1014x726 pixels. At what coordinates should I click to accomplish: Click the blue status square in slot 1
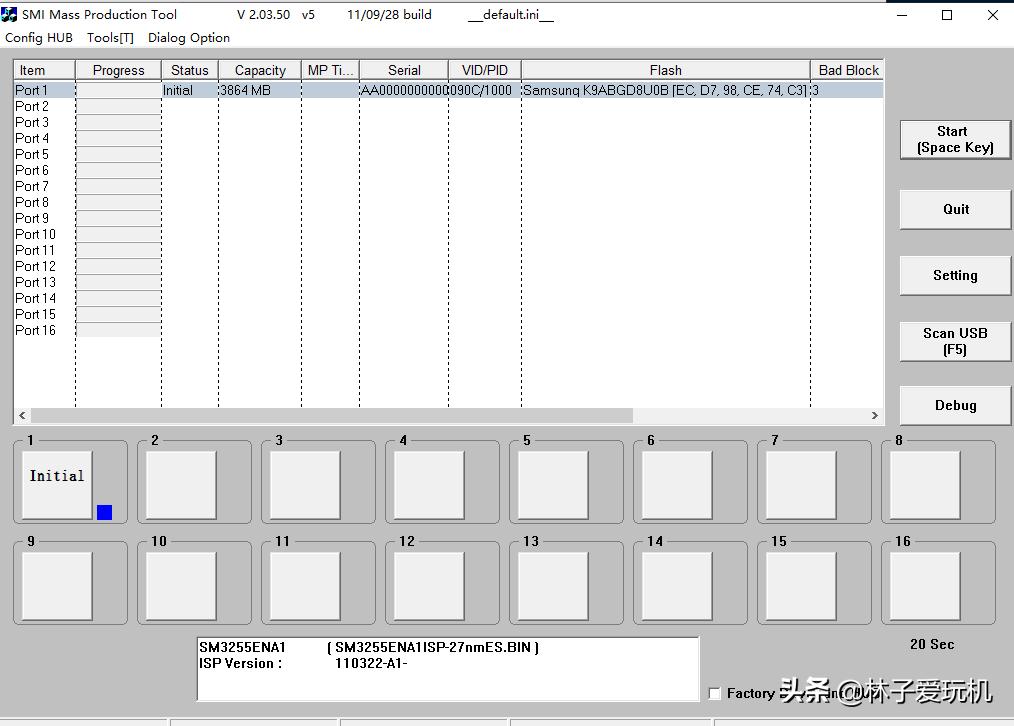click(104, 512)
